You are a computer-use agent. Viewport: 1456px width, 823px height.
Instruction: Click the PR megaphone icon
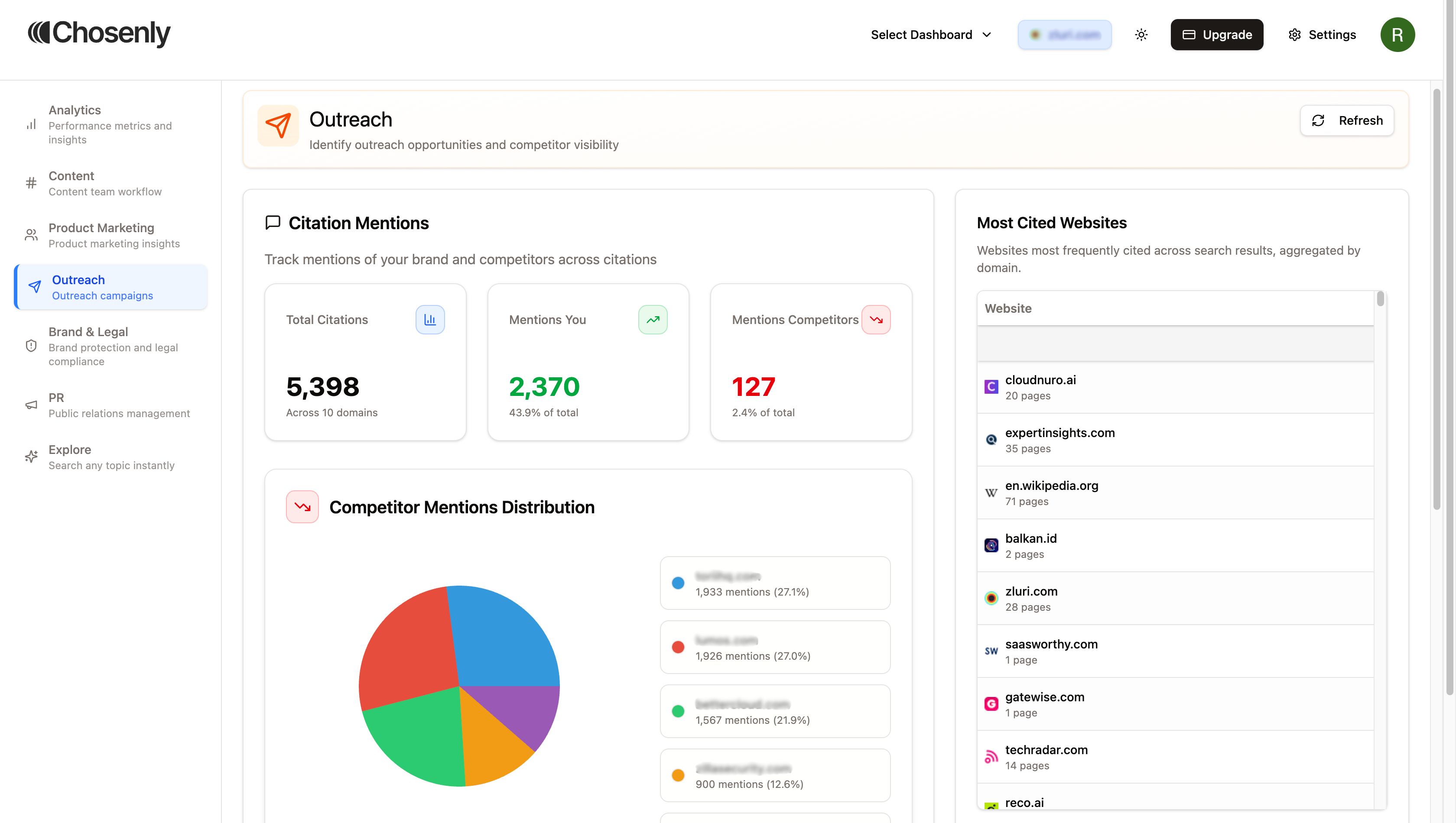click(32, 405)
